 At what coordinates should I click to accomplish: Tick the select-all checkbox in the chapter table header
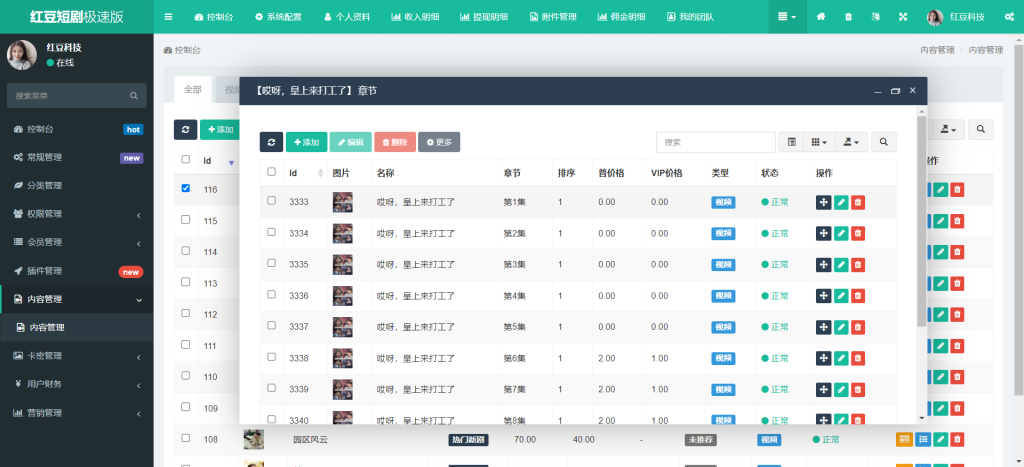point(271,172)
